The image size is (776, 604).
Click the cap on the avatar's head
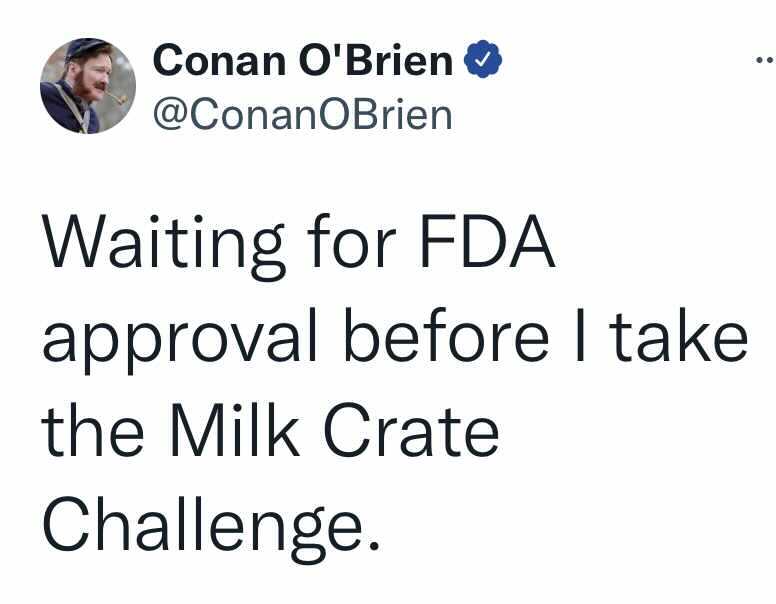pyautogui.click(x=85, y=48)
